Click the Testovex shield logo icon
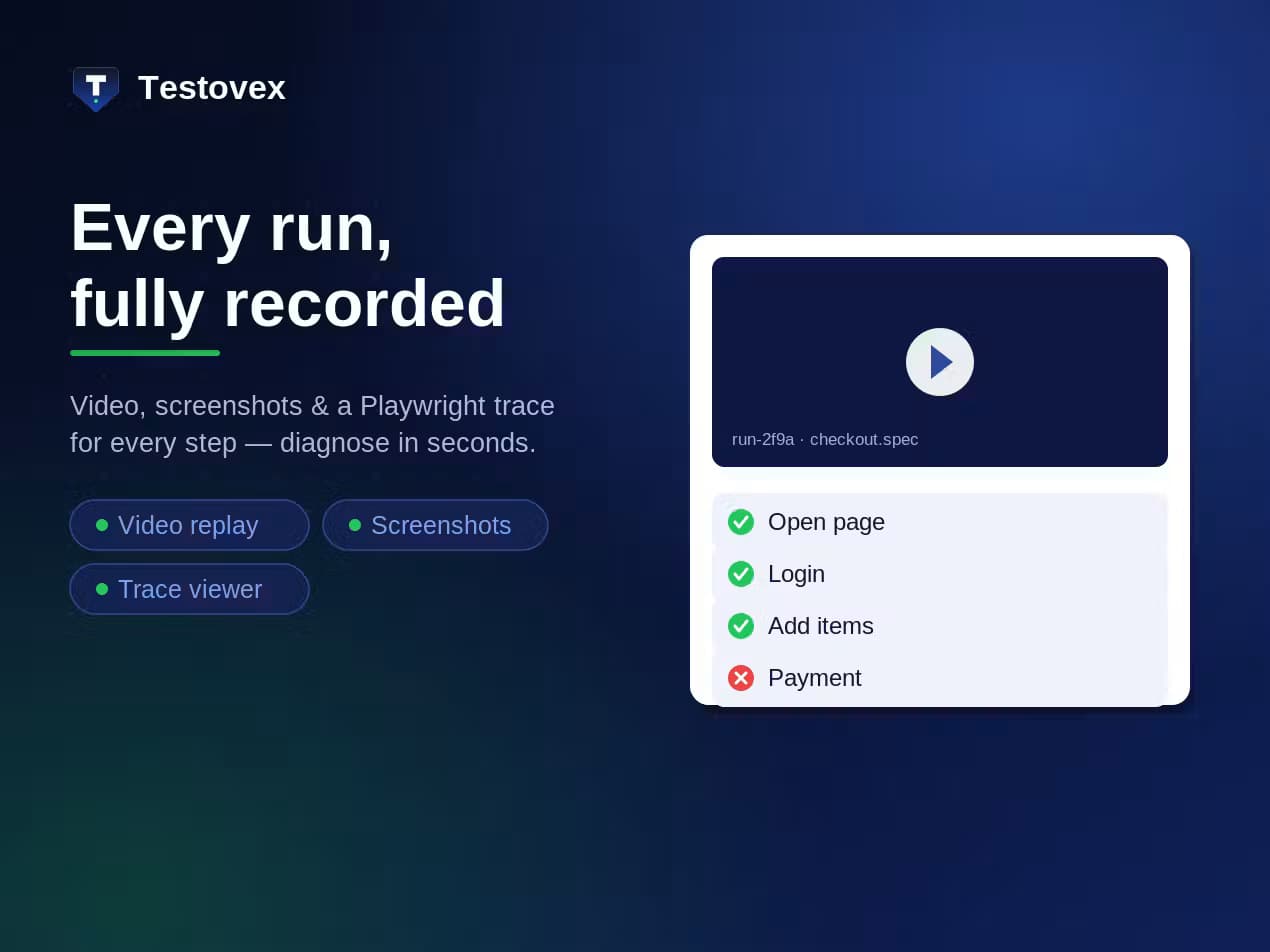Screen dimensions: 1270x952 (96, 89)
